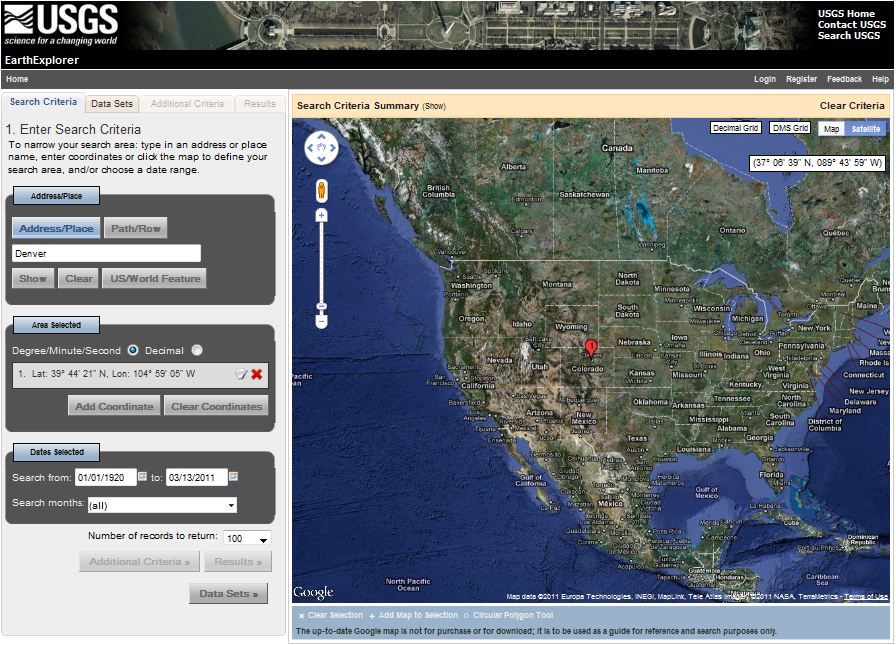Click Clear Criteria above the map
896x645 pixels.
click(852, 106)
